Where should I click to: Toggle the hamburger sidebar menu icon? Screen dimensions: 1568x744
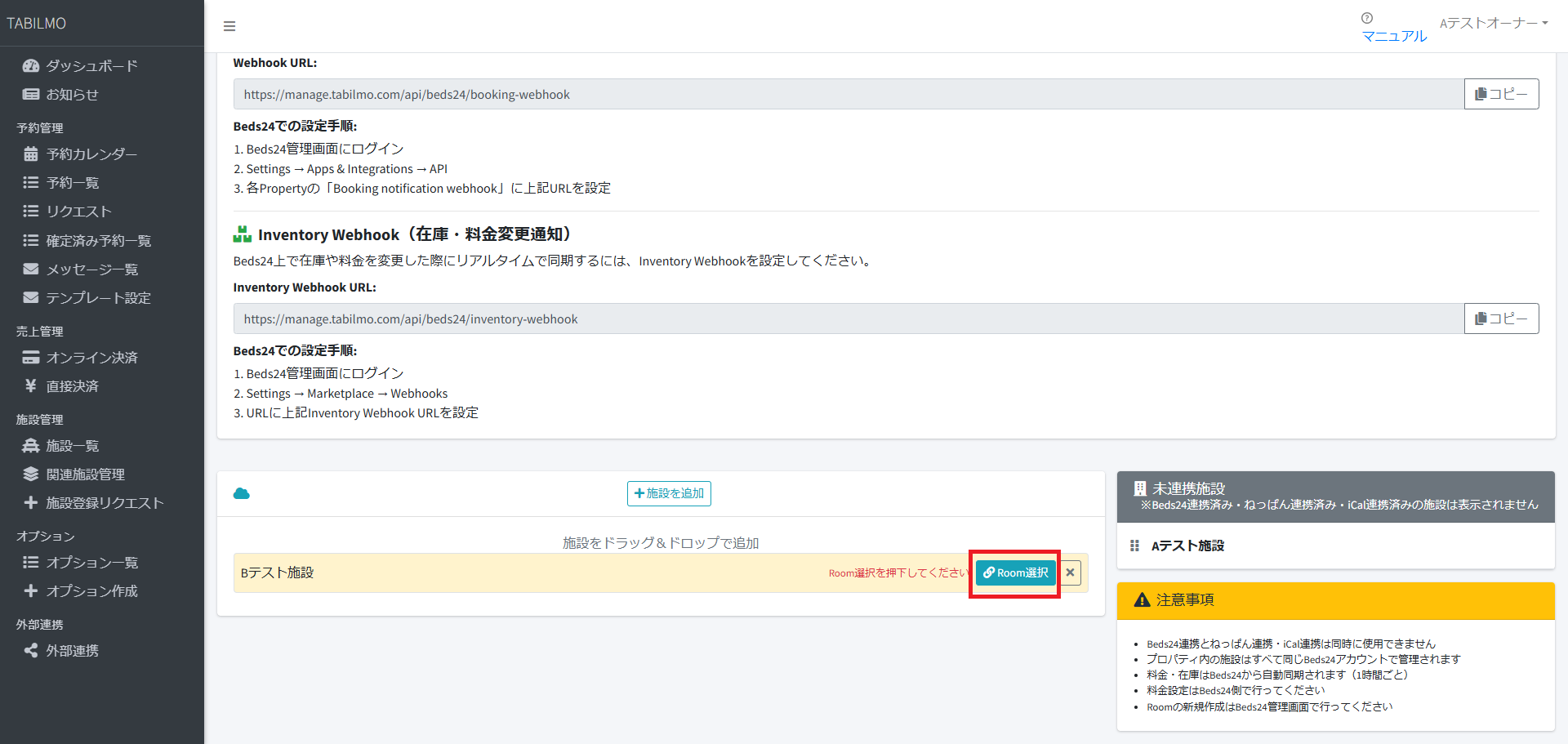[229, 26]
